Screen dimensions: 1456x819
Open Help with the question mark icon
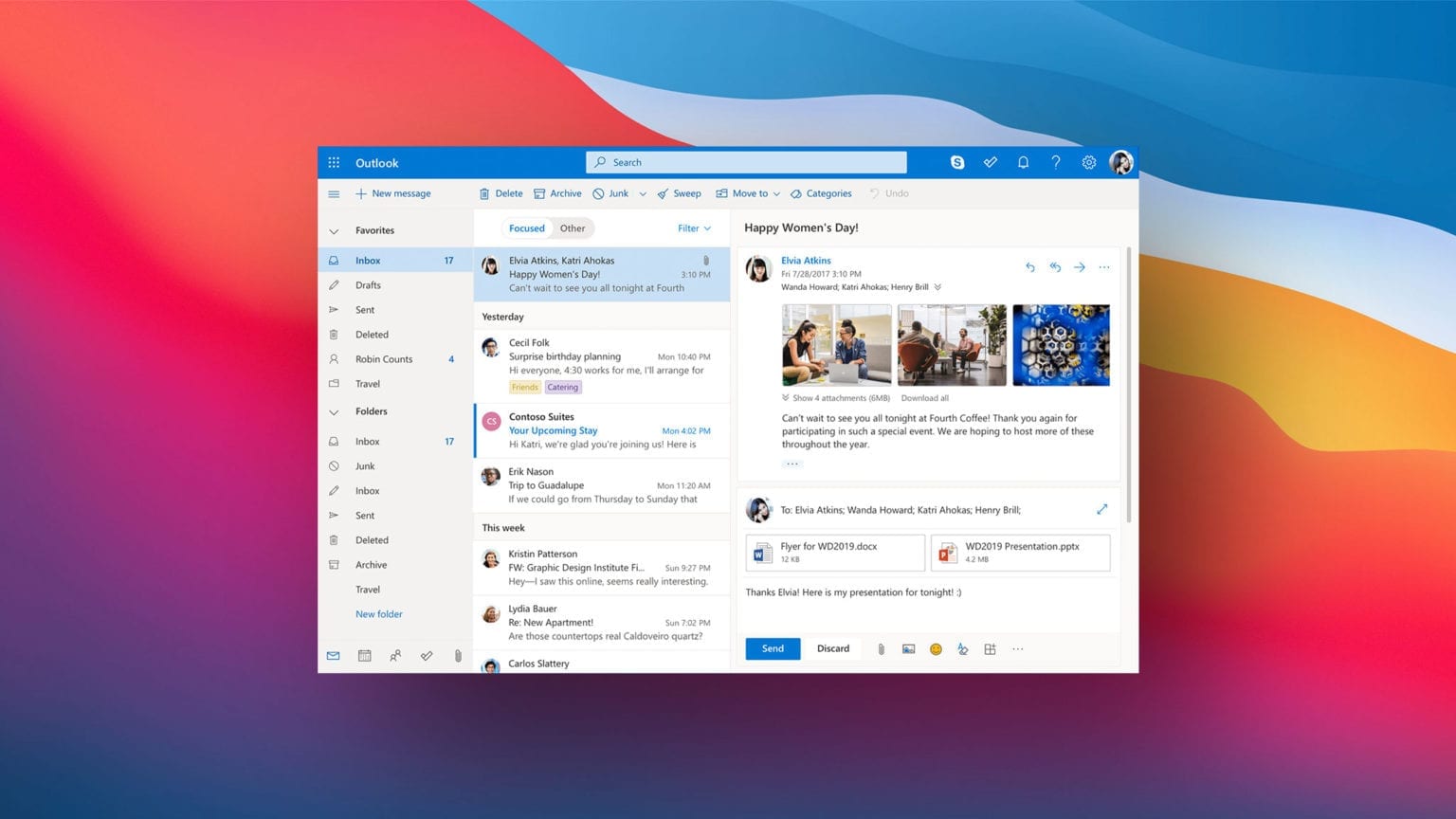tap(1055, 162)
